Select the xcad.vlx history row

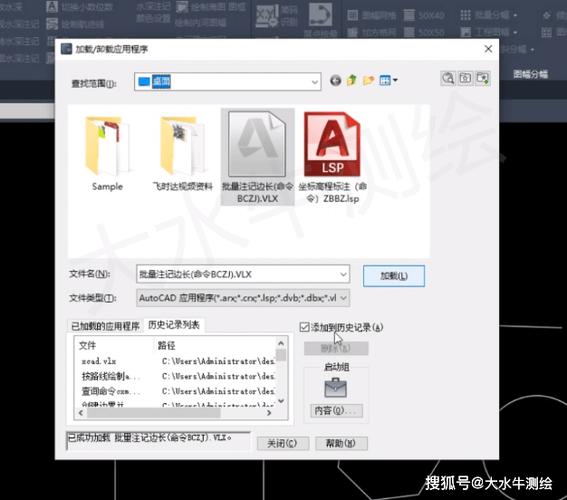(x=177, y=361)
